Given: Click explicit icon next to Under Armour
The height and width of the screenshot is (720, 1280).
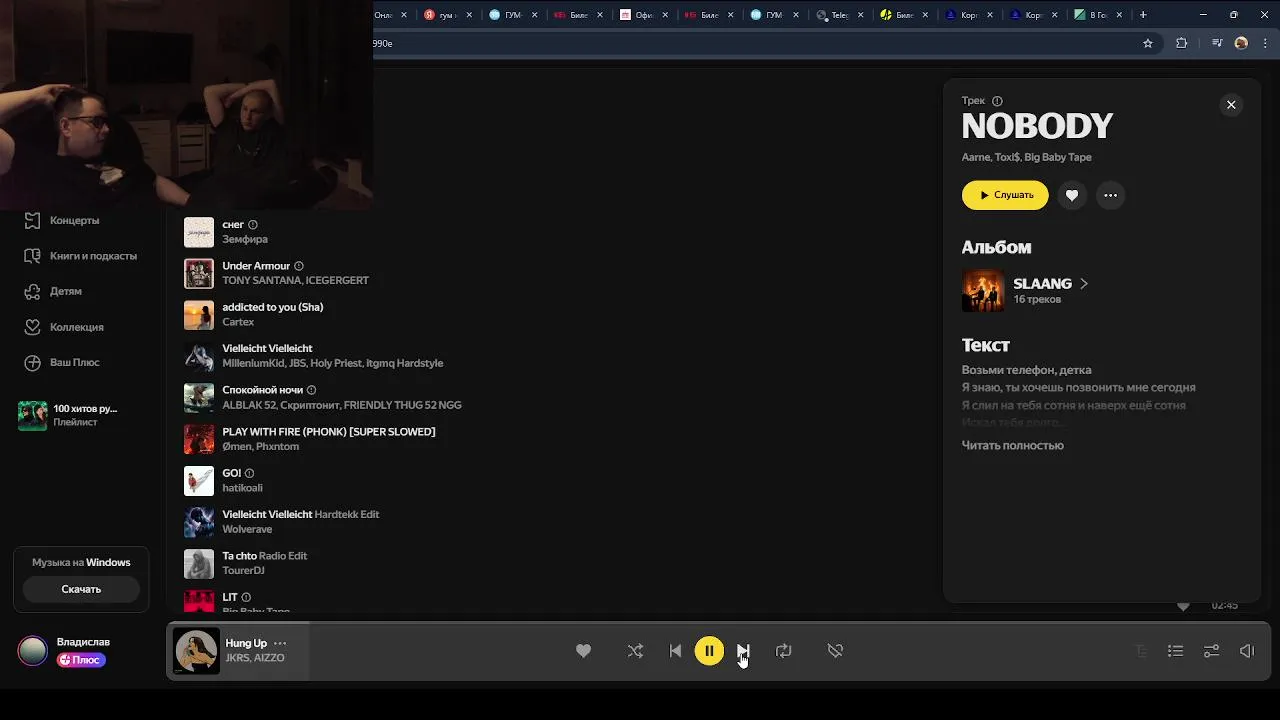Looking at the screenshot, I should (x=299, y=266).
